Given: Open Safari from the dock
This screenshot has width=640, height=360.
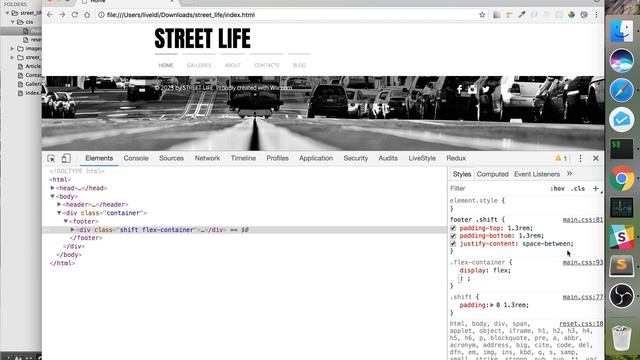Looking at the screenshot, I should [x=622, y=90].
